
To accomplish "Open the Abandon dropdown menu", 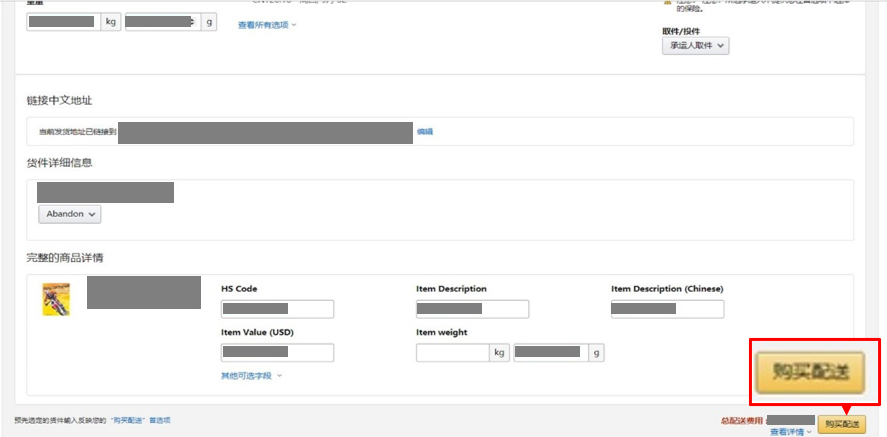I will click(x=70, y=214).
